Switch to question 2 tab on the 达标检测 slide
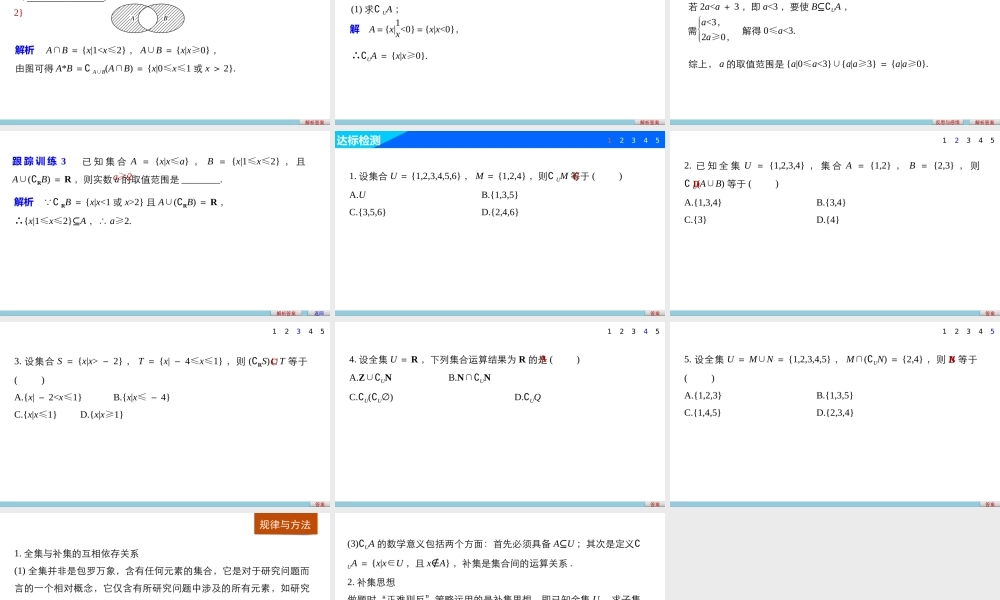1000x600 pixels. pos(622,141)
